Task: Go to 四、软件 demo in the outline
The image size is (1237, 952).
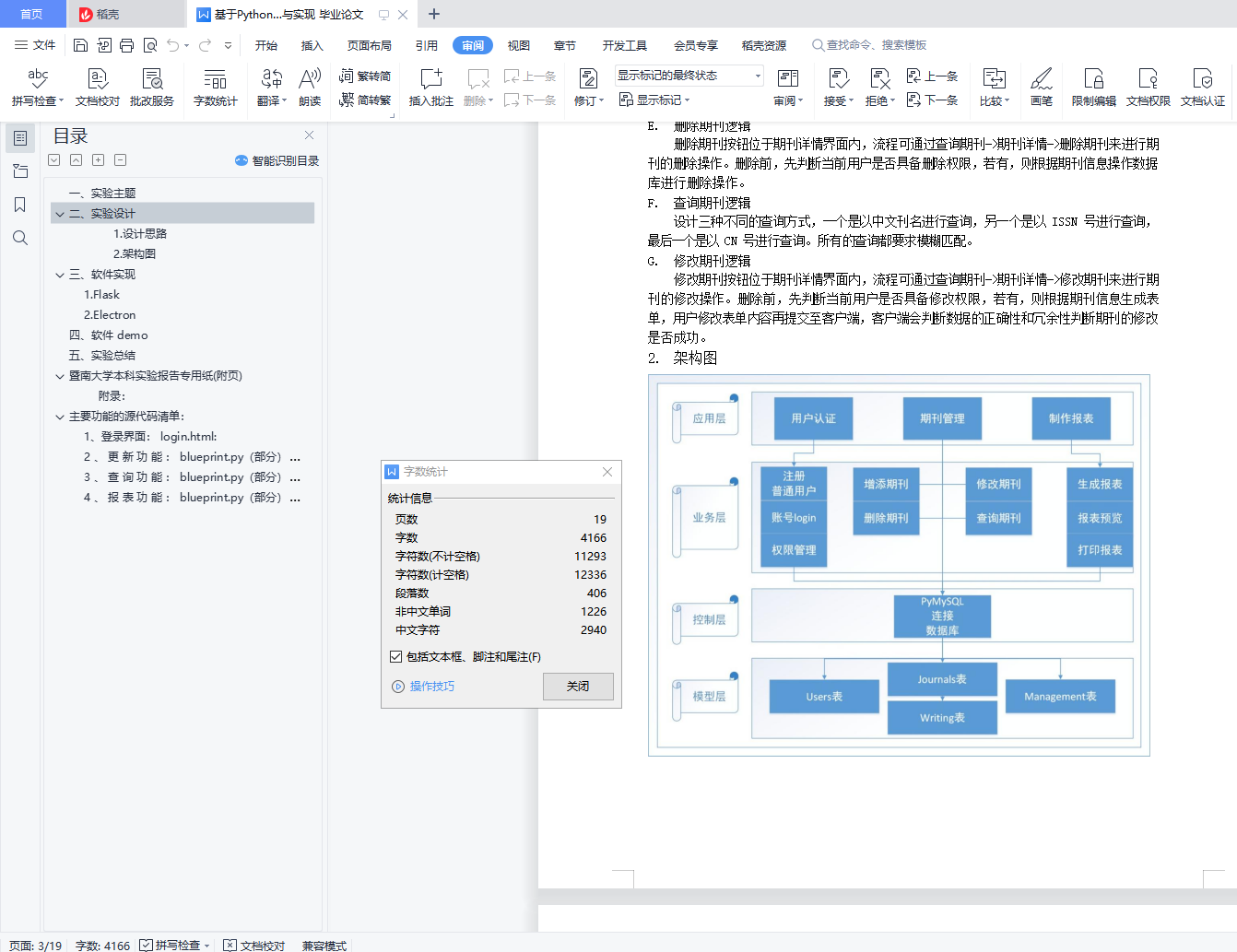Action: tap(108, 335)
